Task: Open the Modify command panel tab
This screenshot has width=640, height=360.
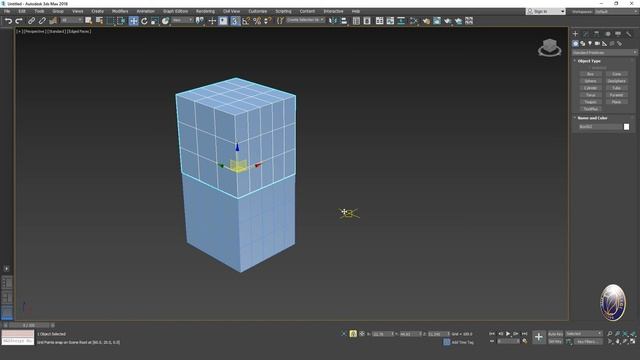Action: coord(586,34)
